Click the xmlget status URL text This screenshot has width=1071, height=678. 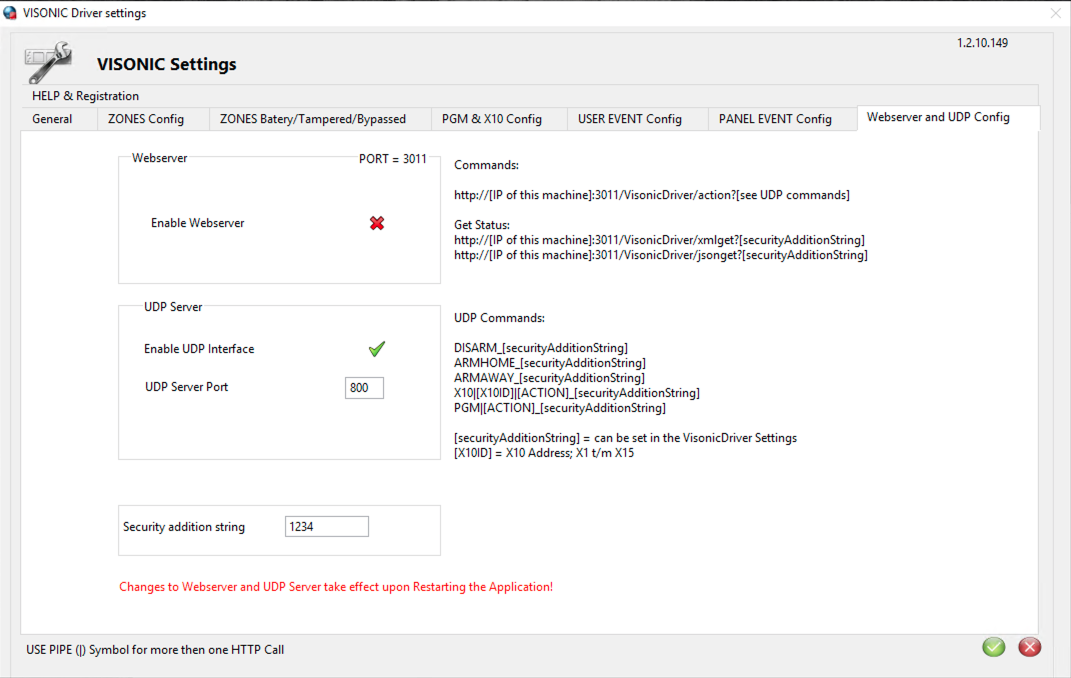pos(660,240)
